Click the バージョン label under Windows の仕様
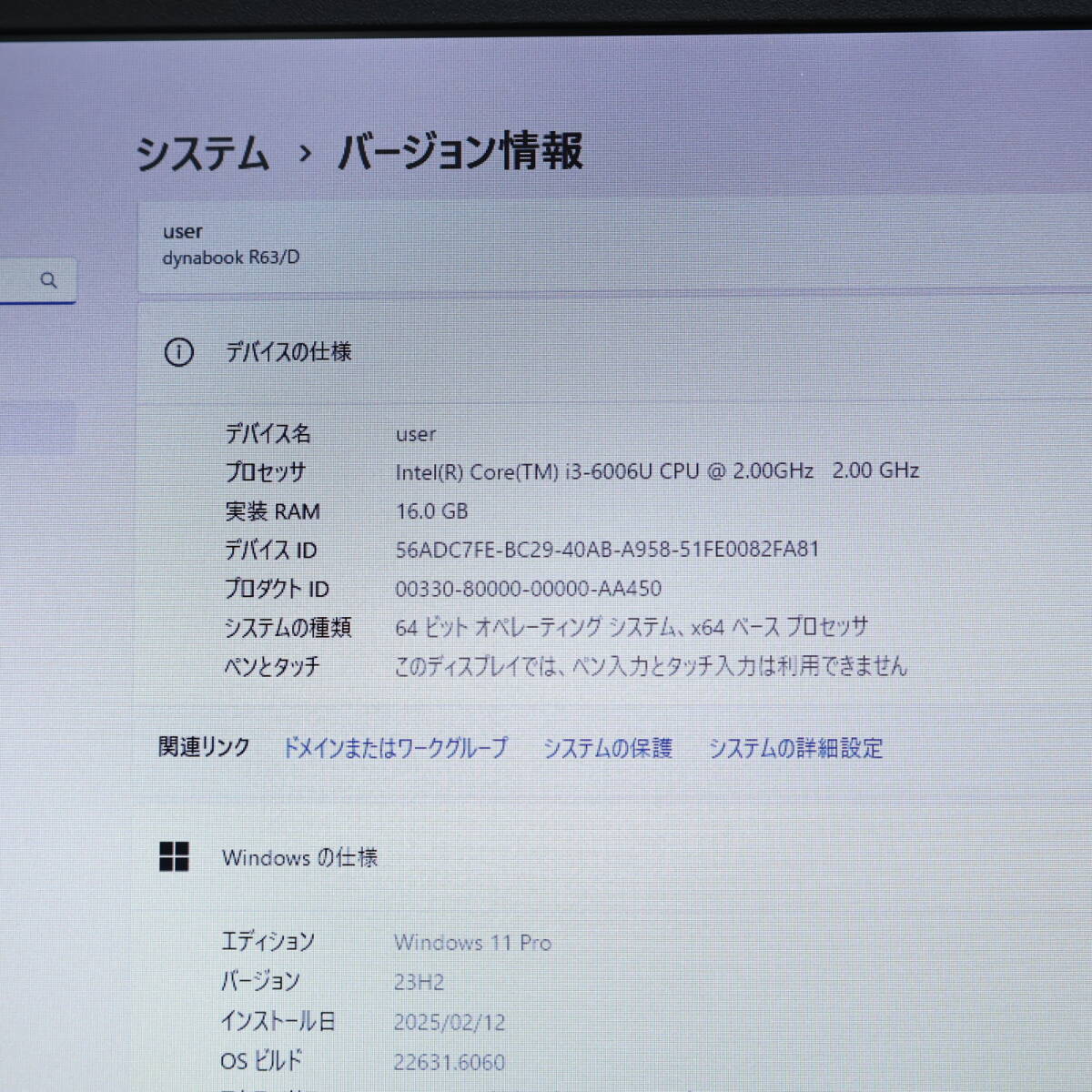This screenshot has height=1092, width=1092. 260,981
